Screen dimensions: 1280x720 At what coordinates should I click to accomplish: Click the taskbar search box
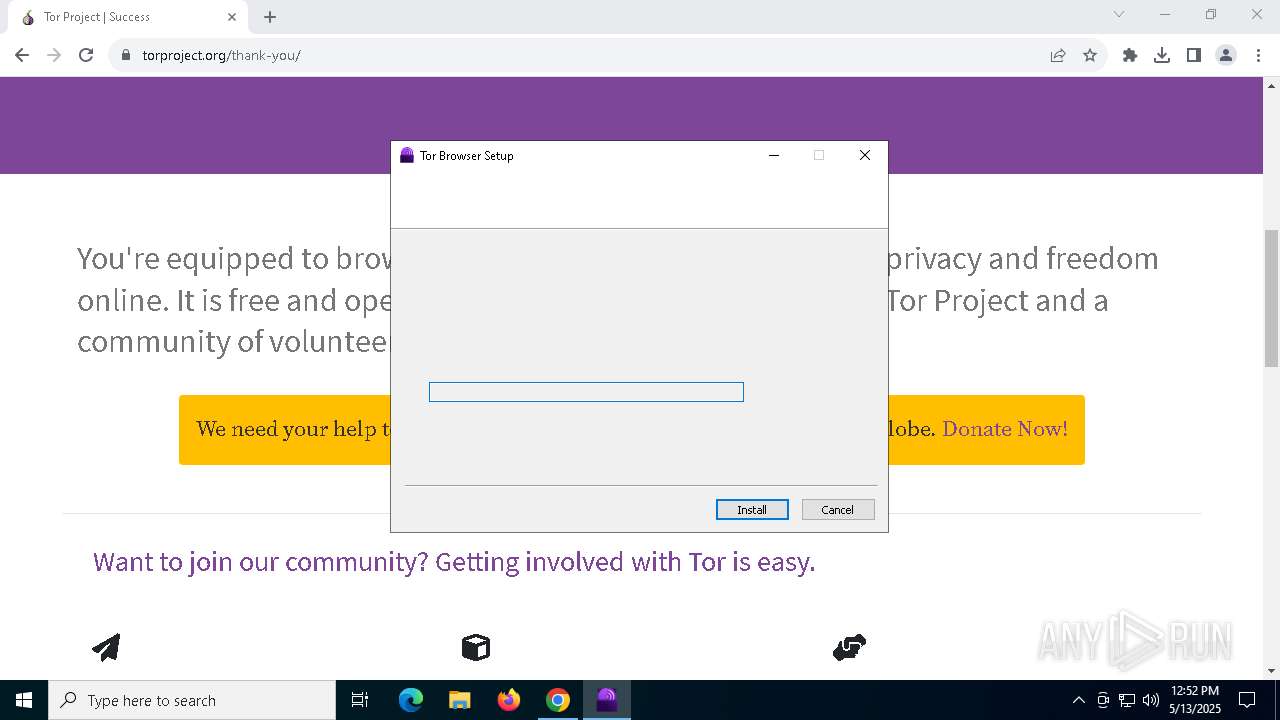tap(192, 700)
